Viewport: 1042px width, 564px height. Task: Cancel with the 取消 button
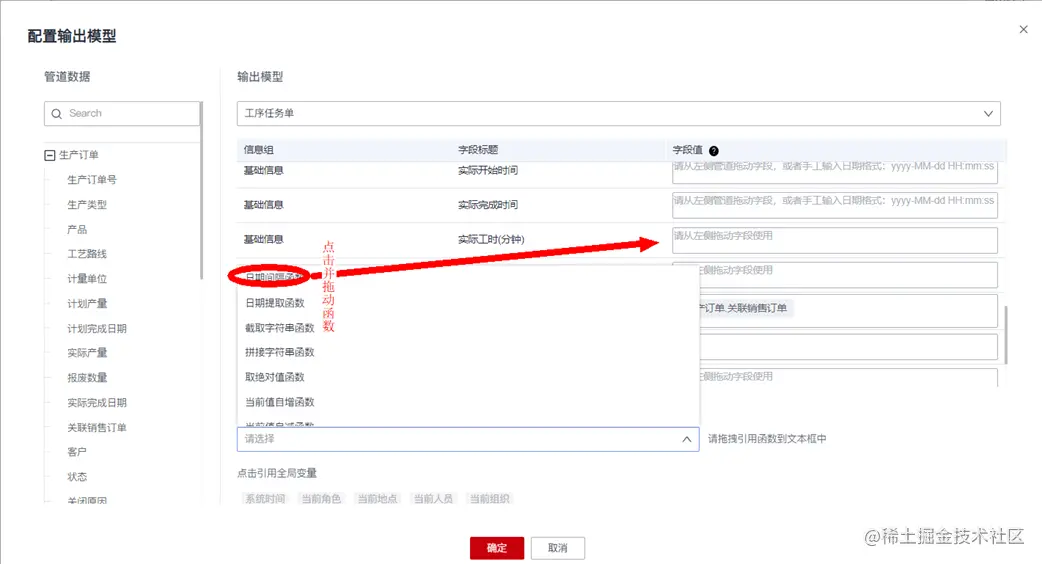coord(558,548)
